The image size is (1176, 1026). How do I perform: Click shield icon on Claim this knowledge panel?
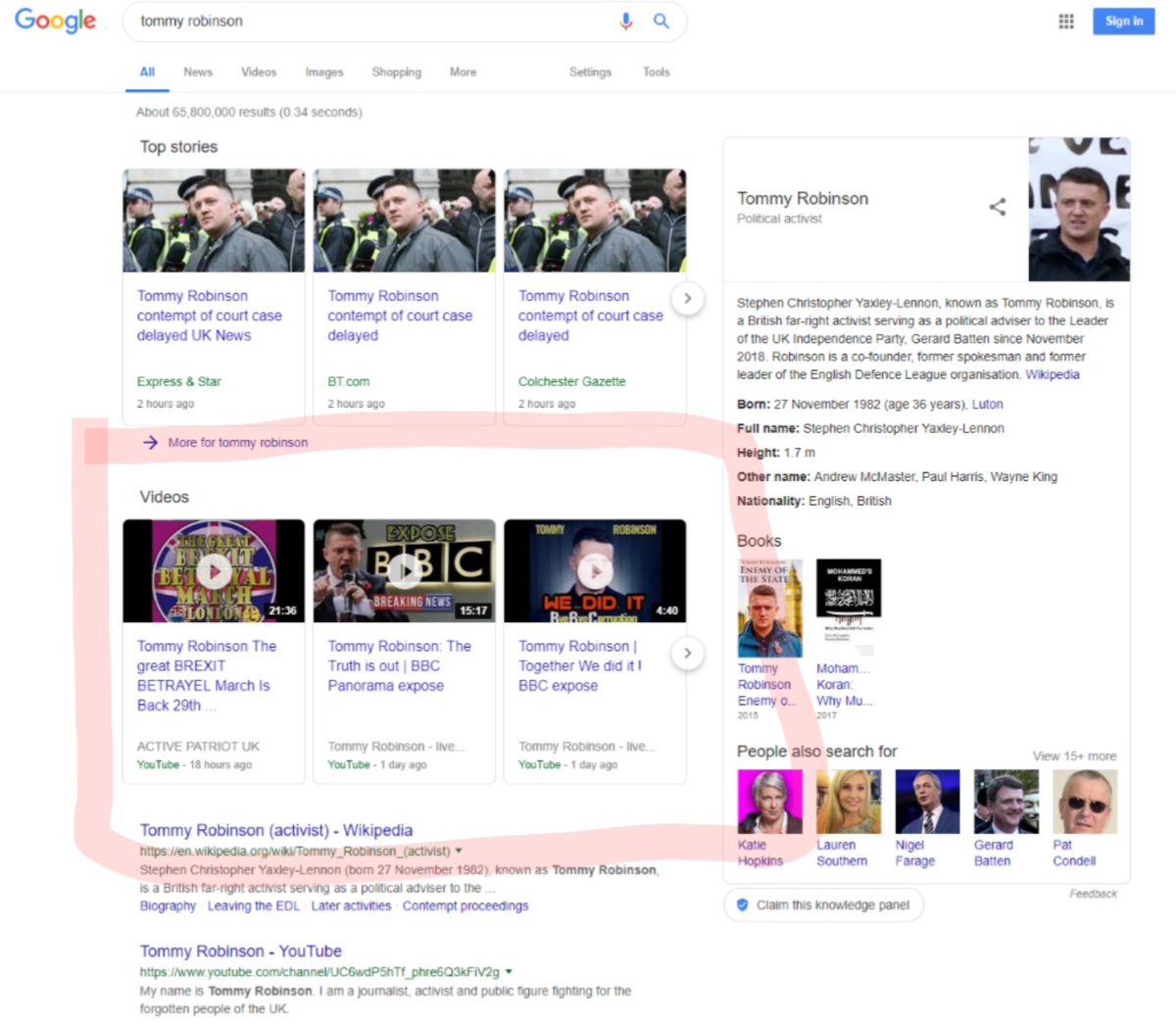click(x=742, y=904)
